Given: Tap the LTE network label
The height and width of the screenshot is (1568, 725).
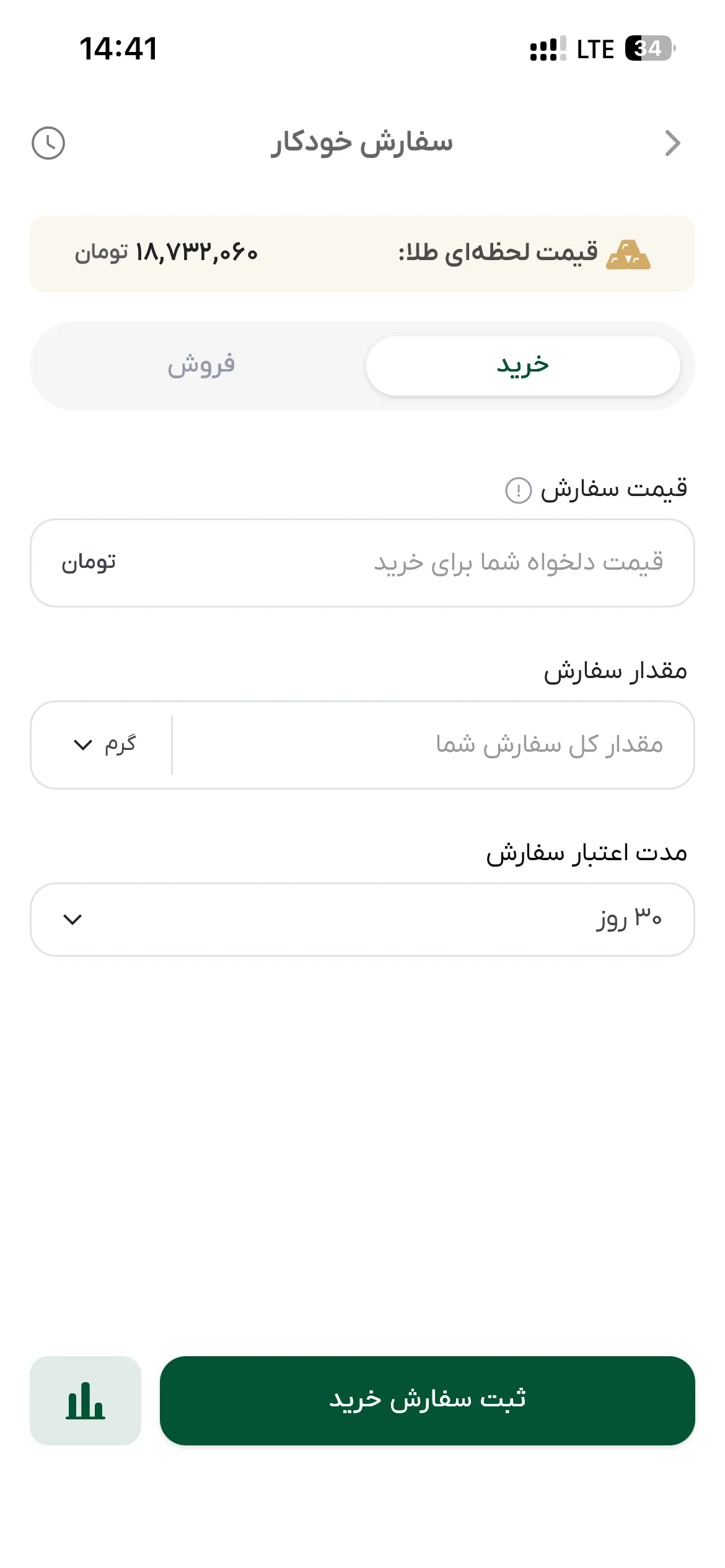Looking at the screenshot, I should tap(595, 49).
